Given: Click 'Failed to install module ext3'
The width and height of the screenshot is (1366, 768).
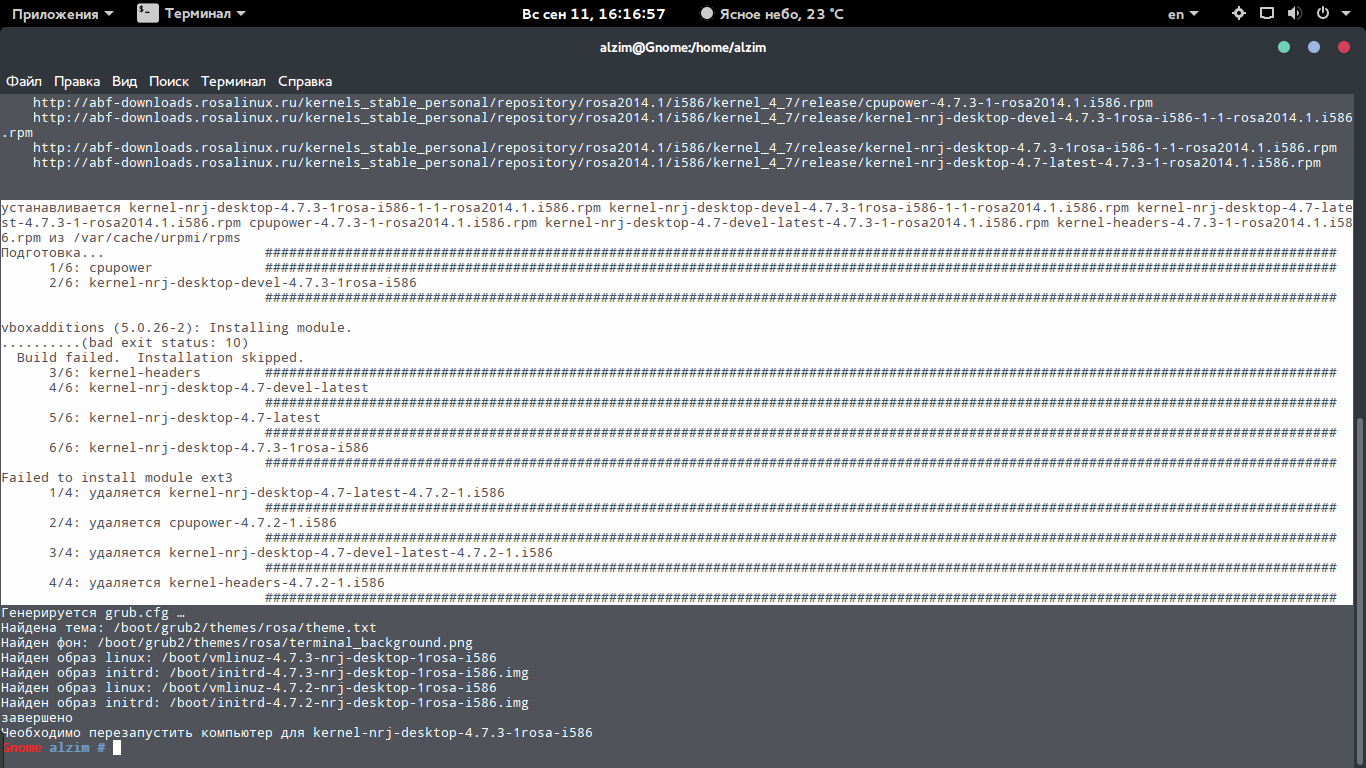Looking at the screenshot, I should pos(117,478).
